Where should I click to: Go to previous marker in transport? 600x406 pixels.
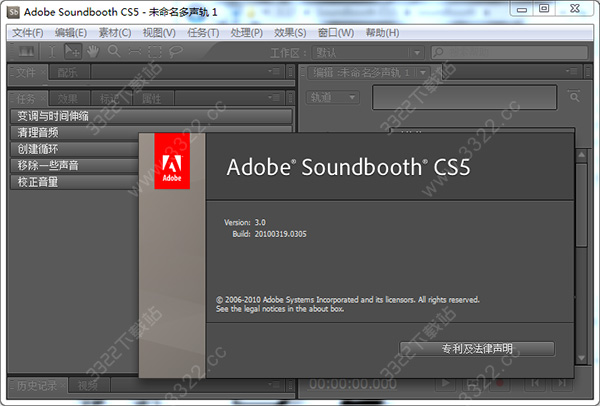[x=535, y=383]
